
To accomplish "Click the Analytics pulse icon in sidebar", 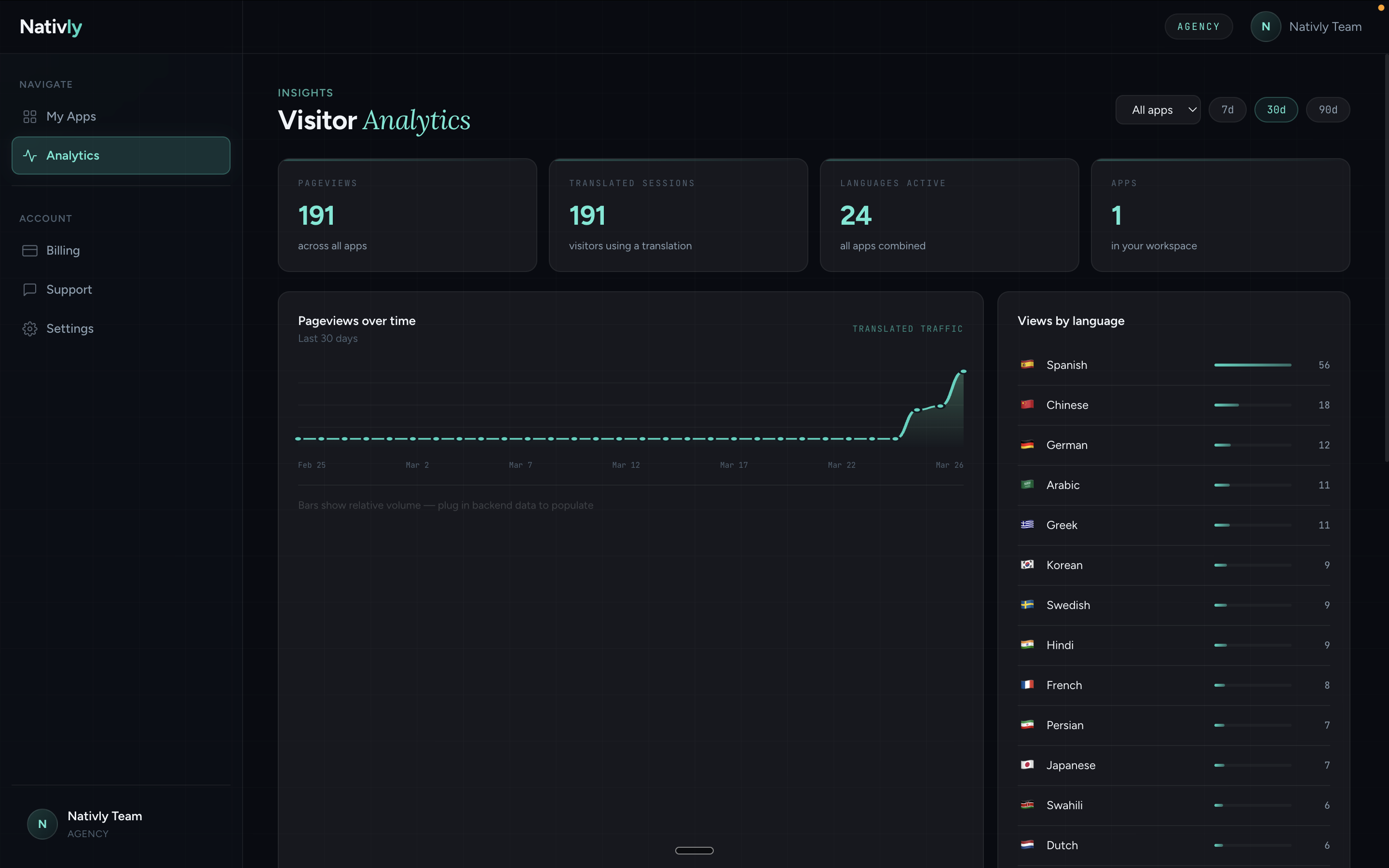I will pos(30,156).
